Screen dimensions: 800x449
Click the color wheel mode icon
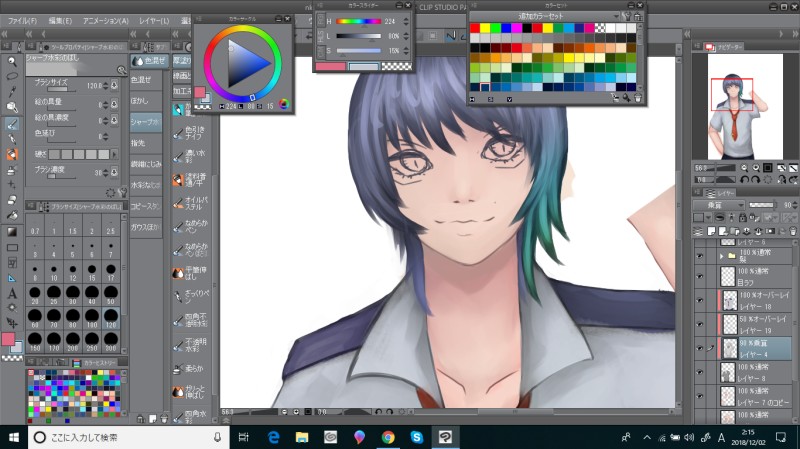click(284, 104)
